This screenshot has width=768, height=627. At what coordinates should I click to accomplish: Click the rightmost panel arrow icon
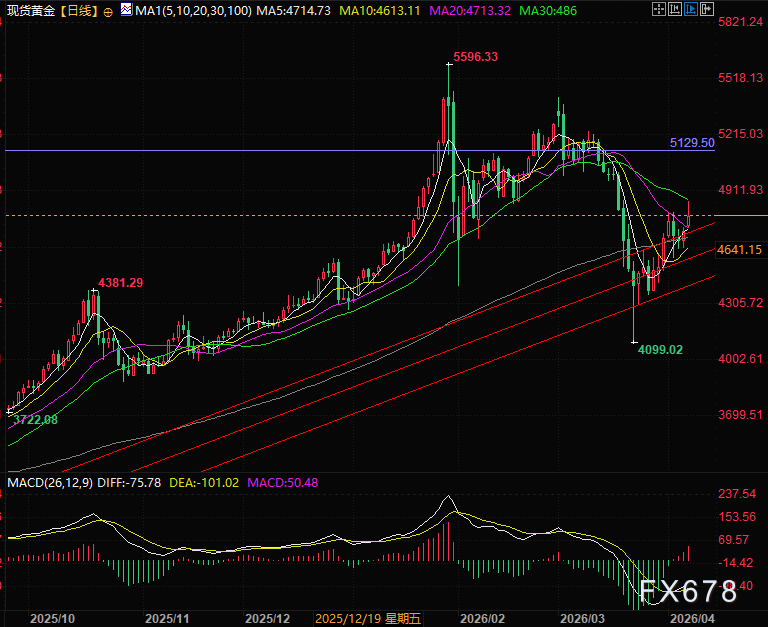pyautogui.click(x=709, y=9)
